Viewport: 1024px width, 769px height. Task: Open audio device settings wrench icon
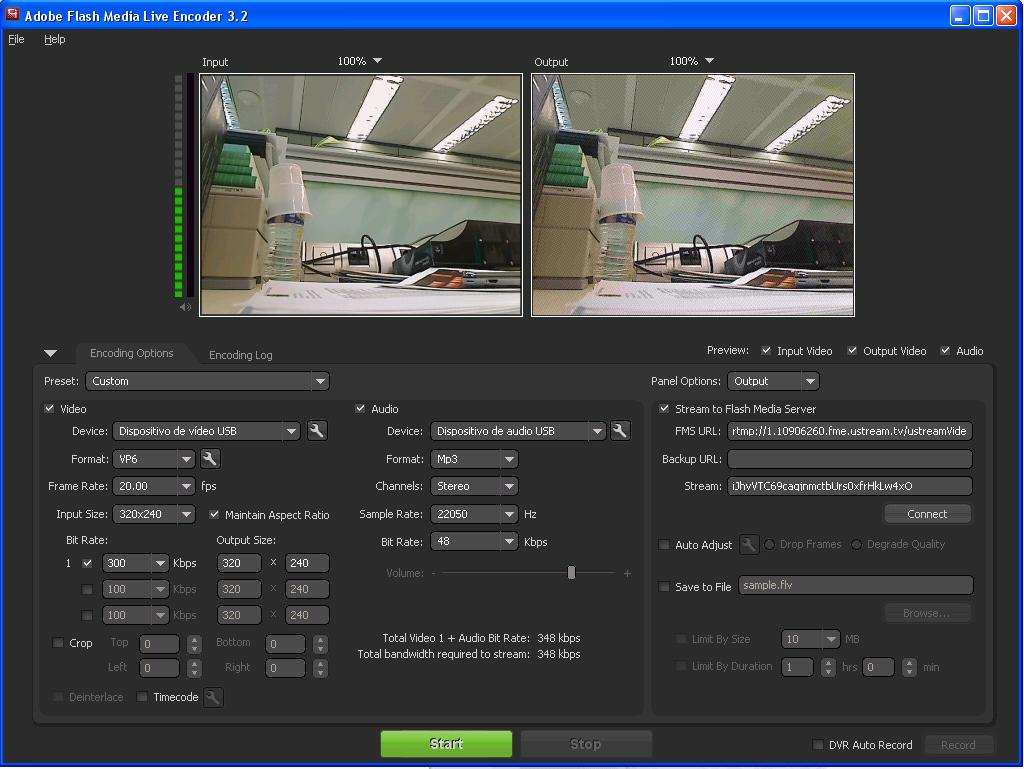[x=620, y=431]
